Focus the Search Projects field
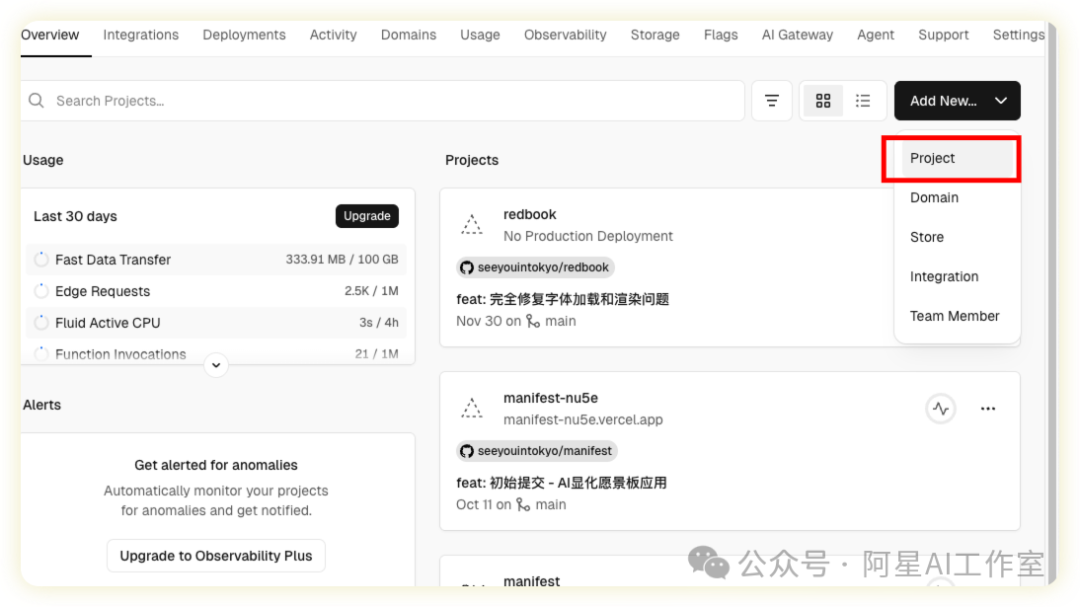 click(382, 101)
